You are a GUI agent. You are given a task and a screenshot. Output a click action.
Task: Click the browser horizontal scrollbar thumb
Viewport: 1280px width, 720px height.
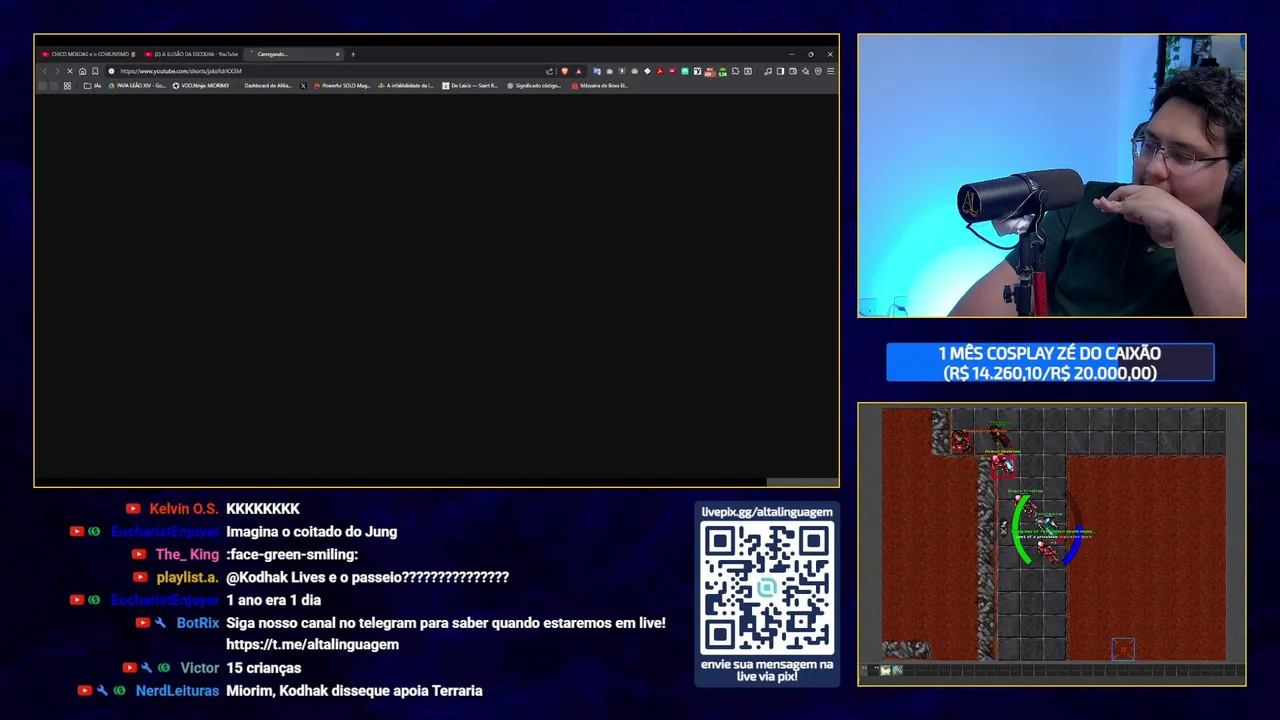(802, 482)
